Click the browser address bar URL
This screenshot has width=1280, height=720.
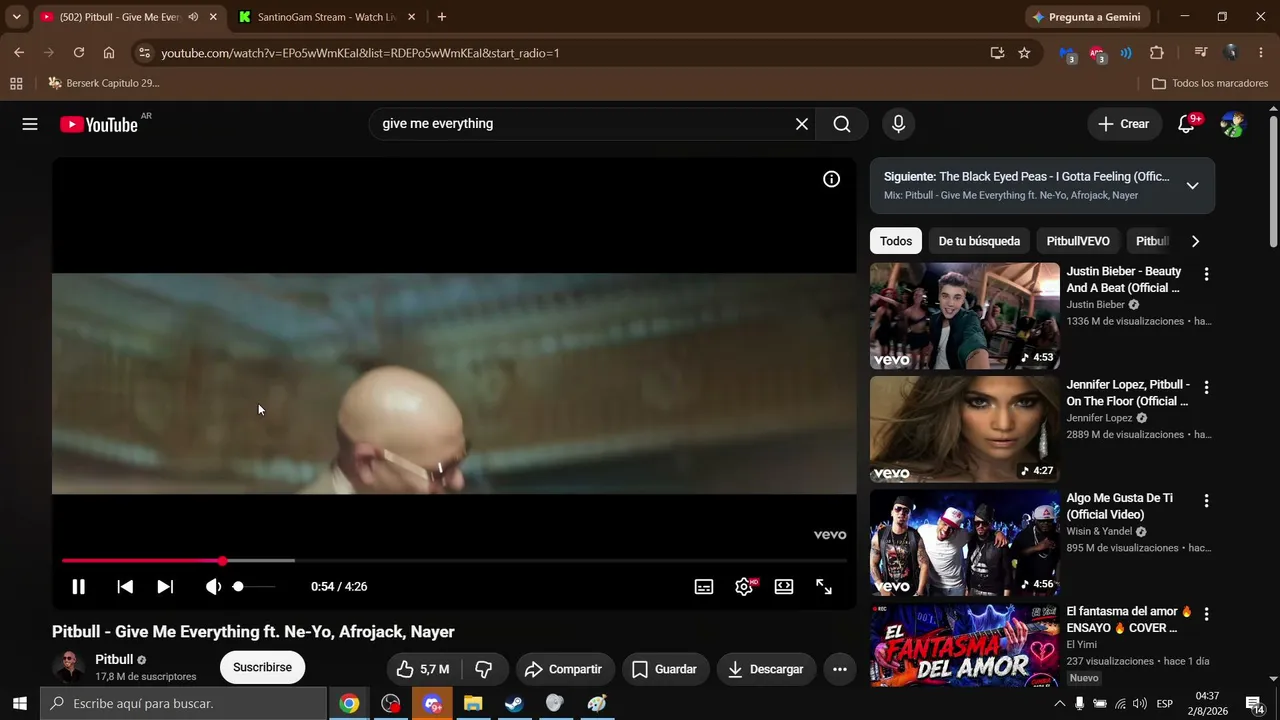tap(360, 53)
